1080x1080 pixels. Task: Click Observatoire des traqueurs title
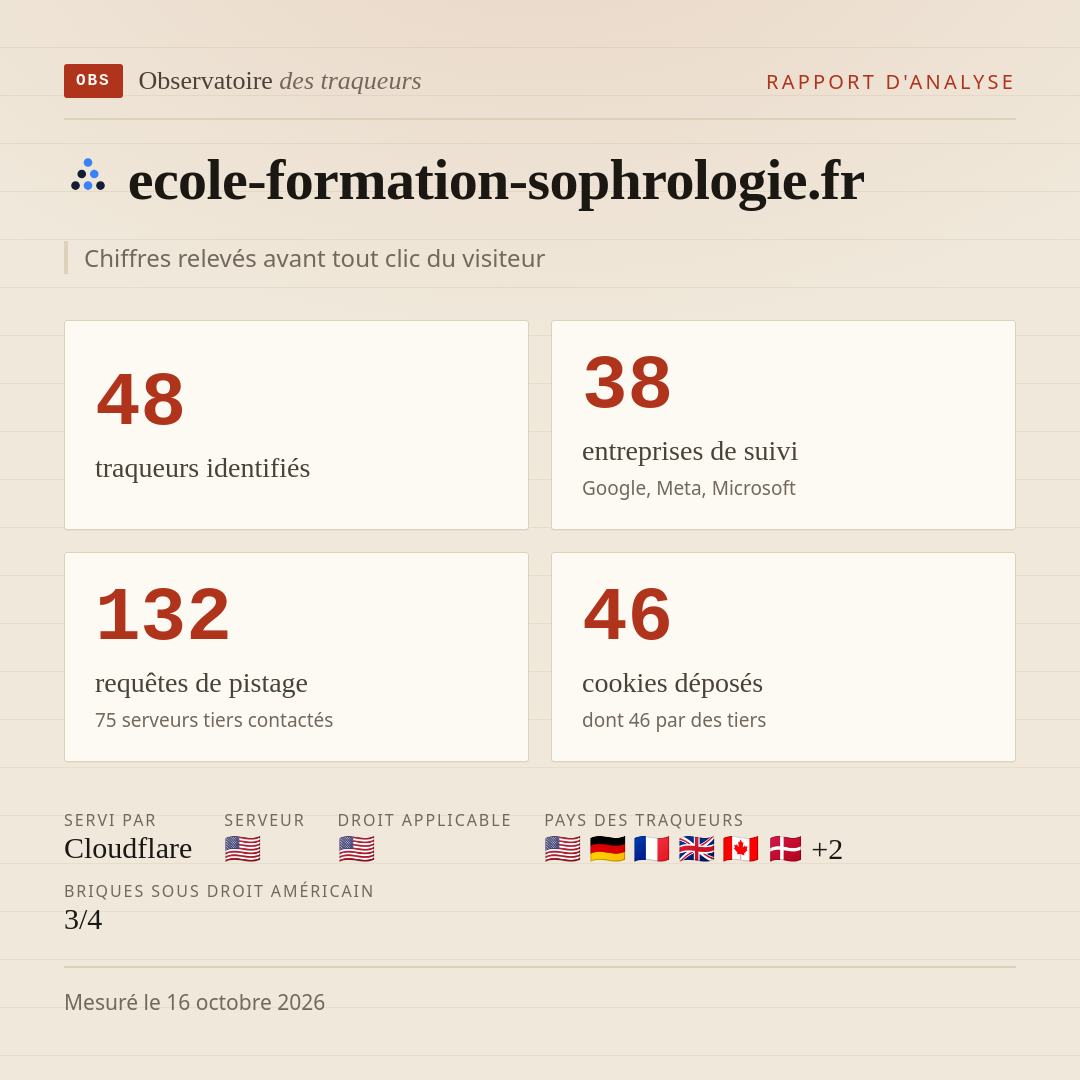click(280, 81)
